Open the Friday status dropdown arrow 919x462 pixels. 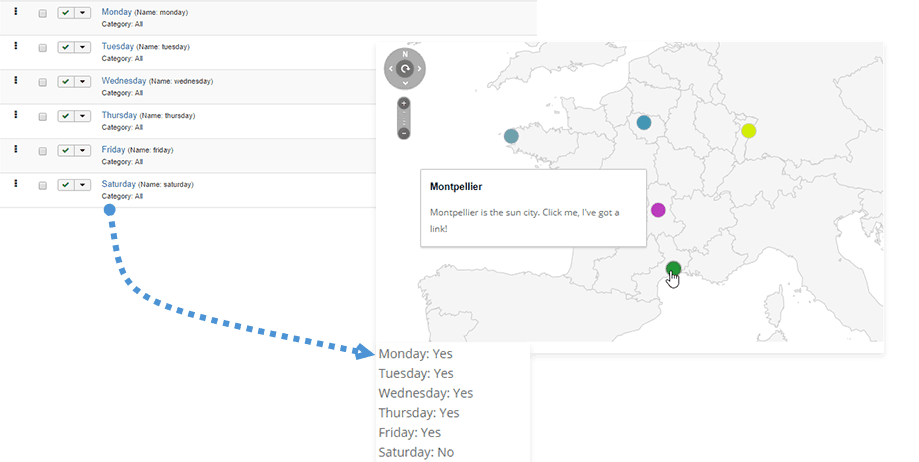pos(83,151)
